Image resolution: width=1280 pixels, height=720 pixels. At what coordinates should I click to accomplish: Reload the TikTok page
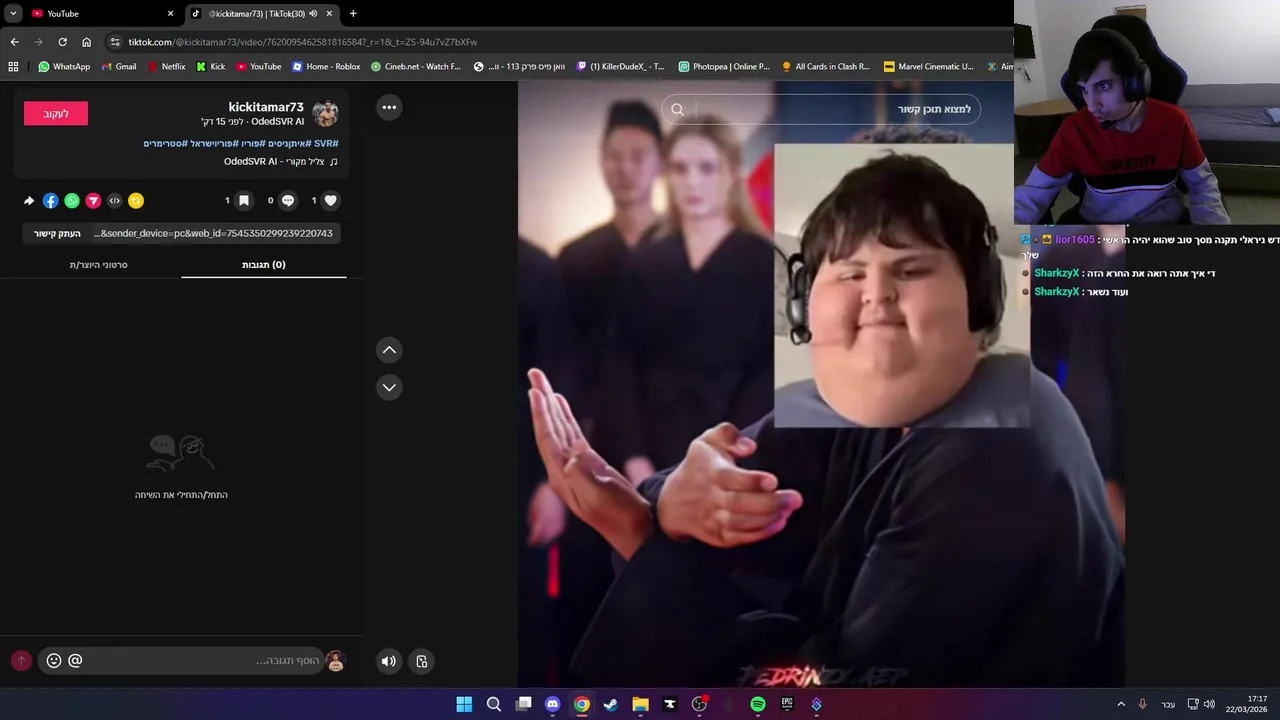(62, 42)
